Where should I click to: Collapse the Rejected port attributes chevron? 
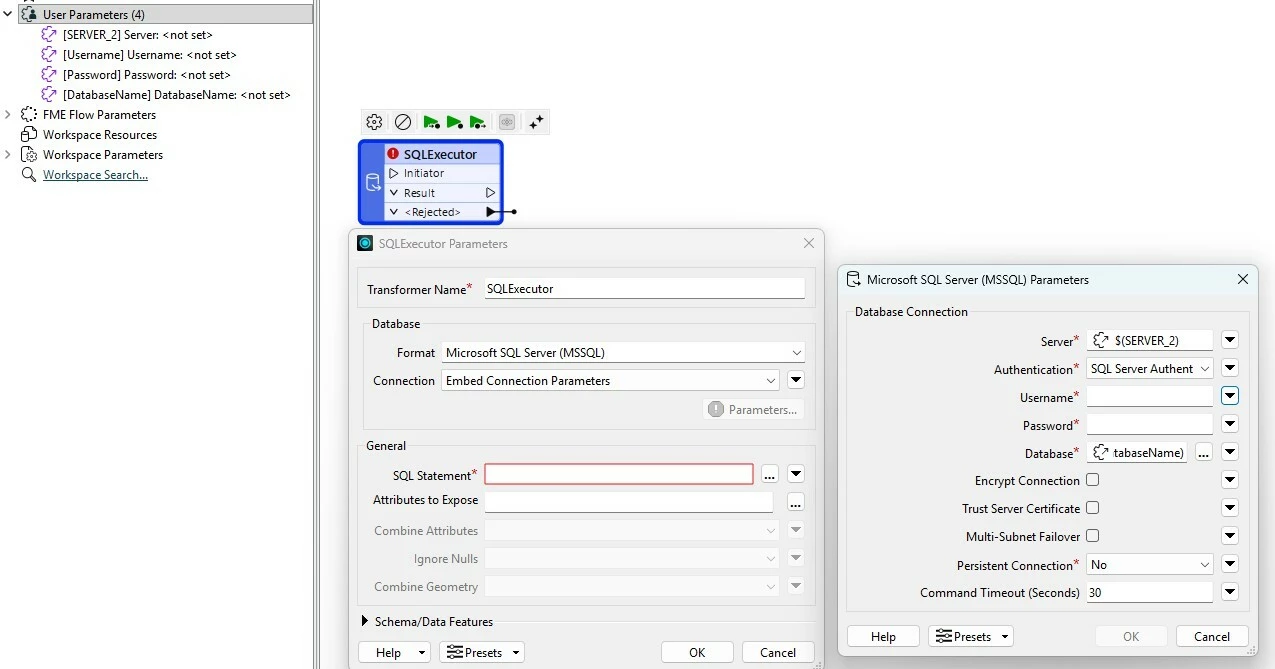pos(394,212)
